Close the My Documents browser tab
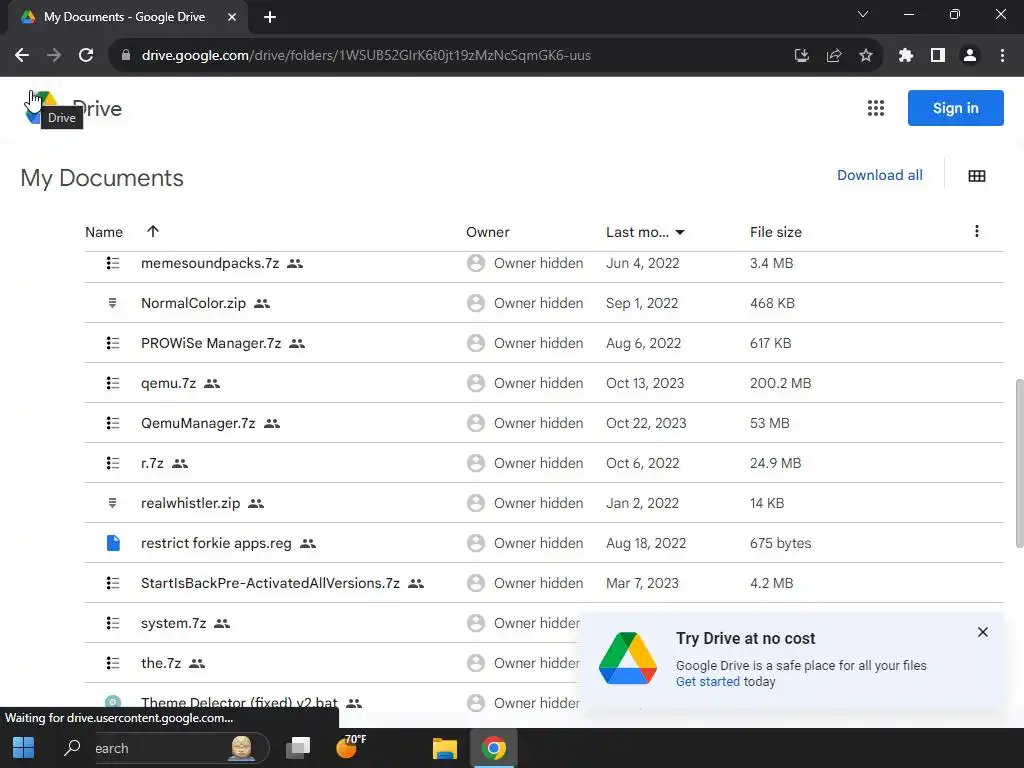 click(232, 17)
